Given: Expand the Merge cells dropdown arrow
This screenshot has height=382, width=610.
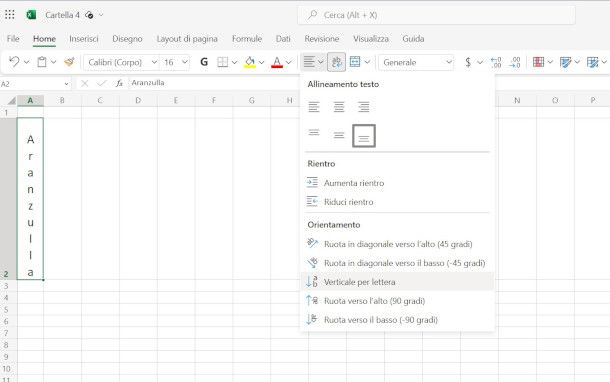Looking at the screenshot, I should coord(367,62).
